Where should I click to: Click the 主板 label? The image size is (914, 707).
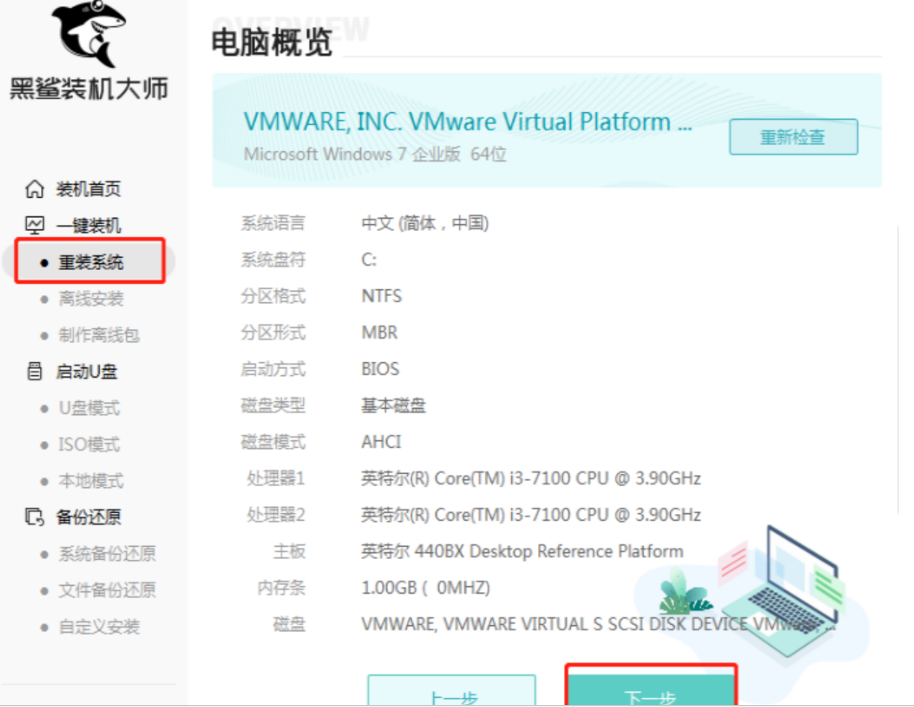click(x=290, y=551)
